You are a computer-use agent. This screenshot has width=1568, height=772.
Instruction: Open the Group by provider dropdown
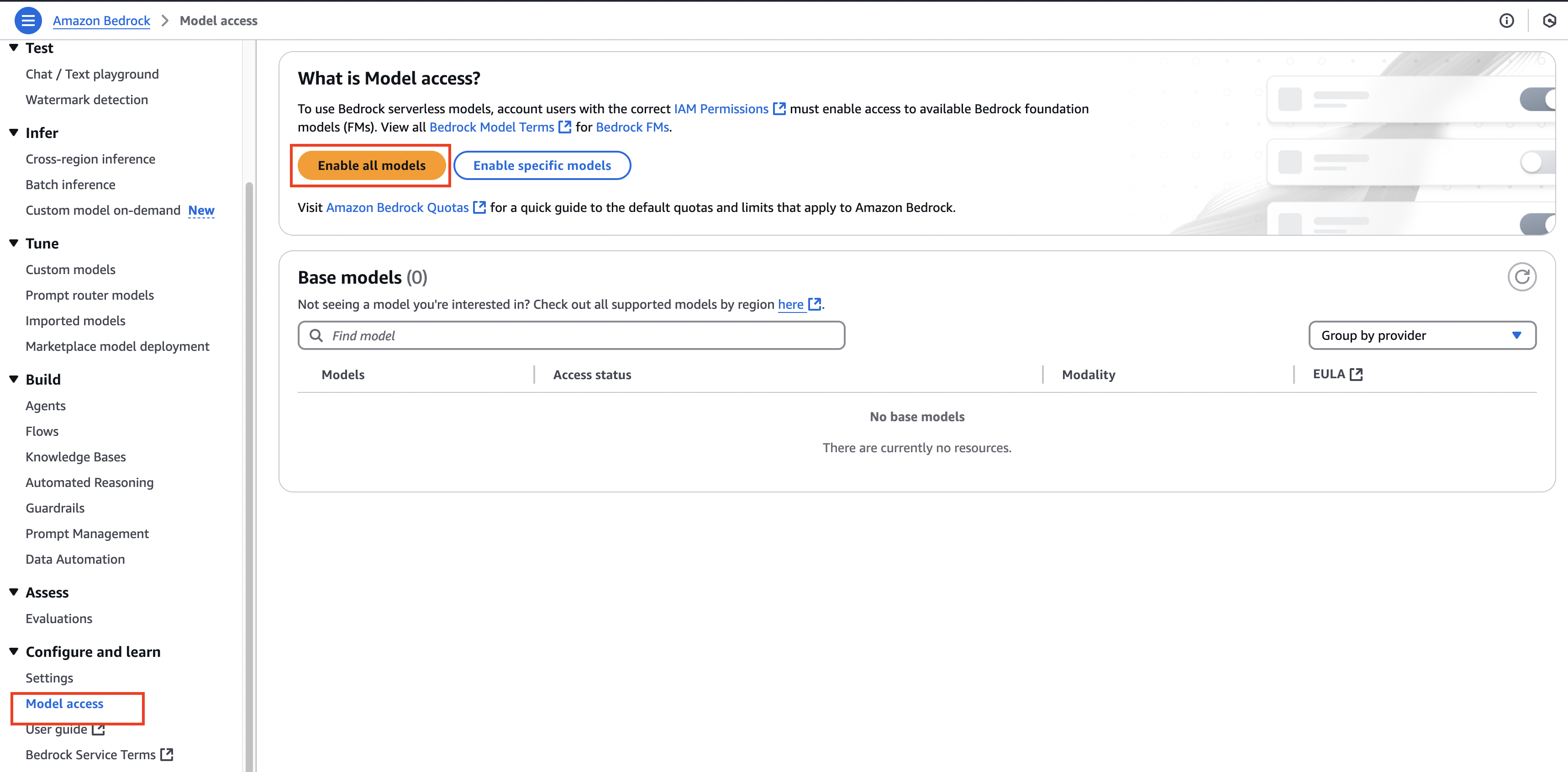pyautogui.click(x=1422, y=335)
